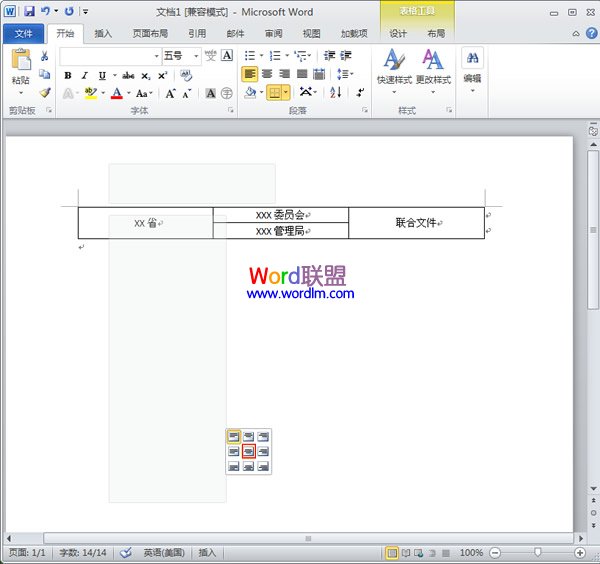Switch to the 页面布局 page layout tab

tap(150, 34)
